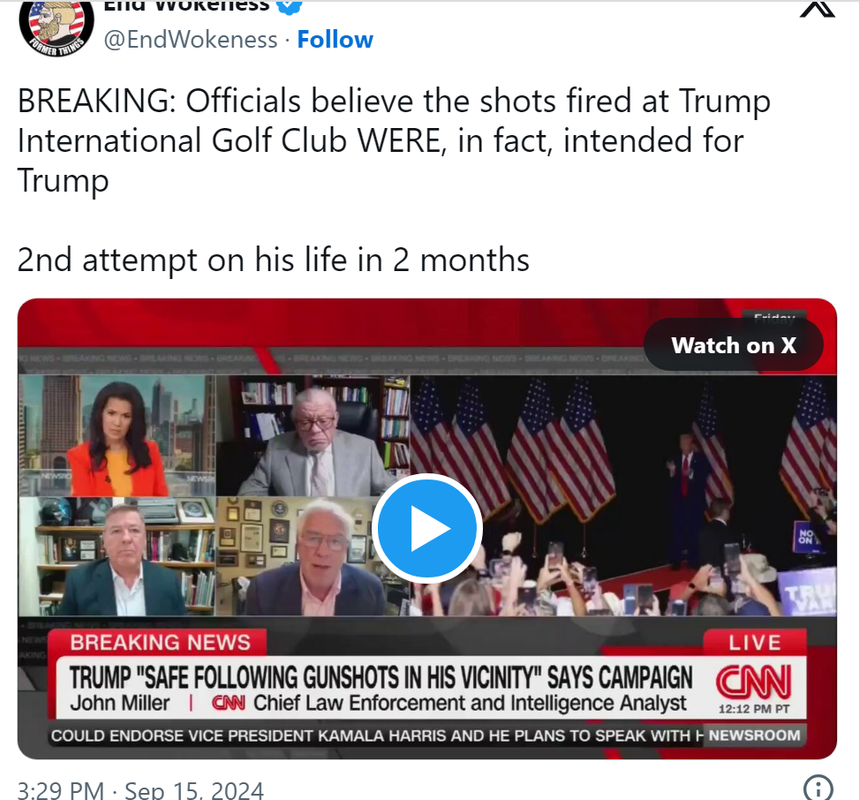Play the video with the blue play button
This screenshot has width=859, height=800.
tap(427, 528)
